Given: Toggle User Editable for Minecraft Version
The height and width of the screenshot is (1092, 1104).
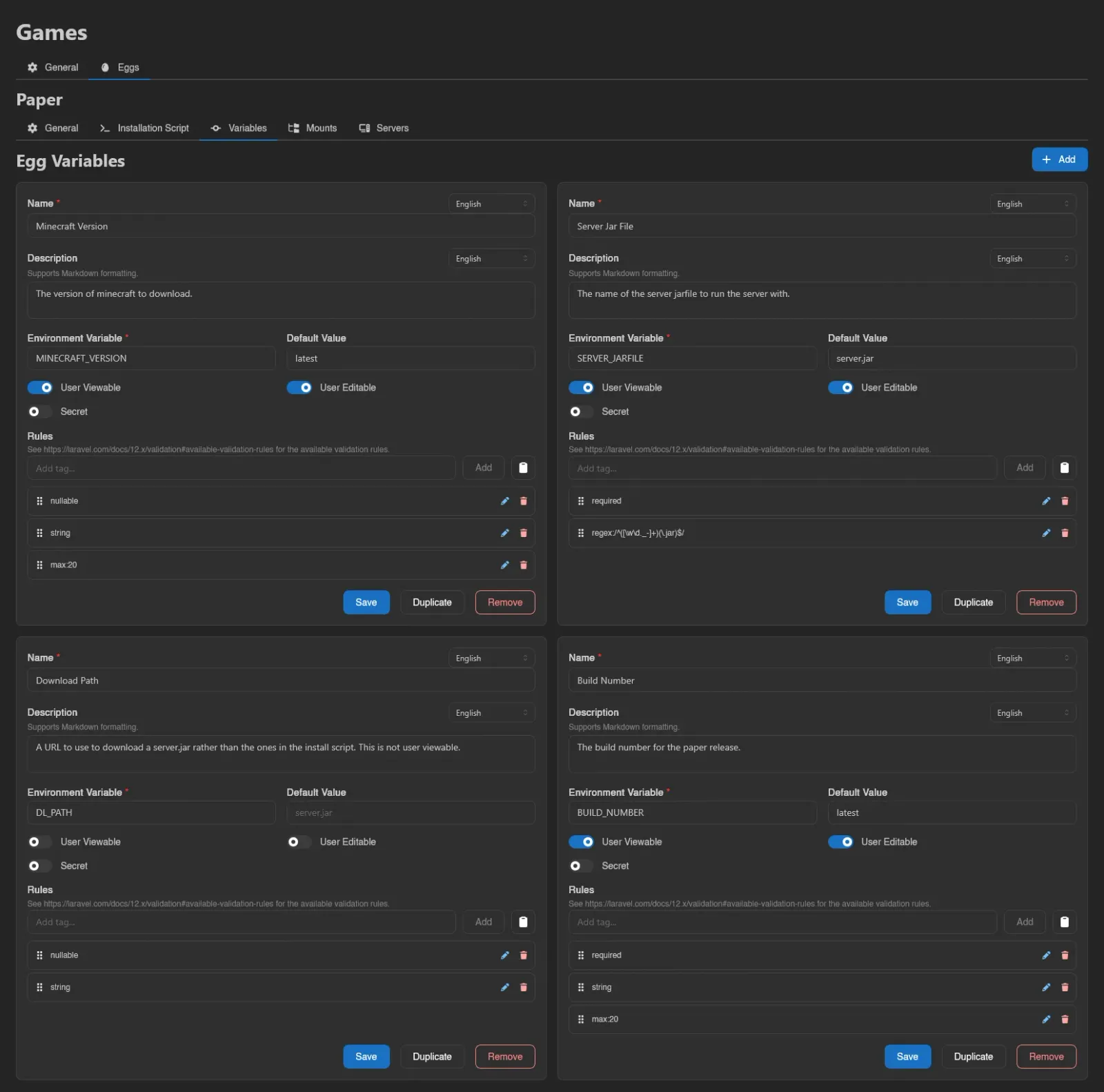Looking at the screenshot, I should click(299, 388).
